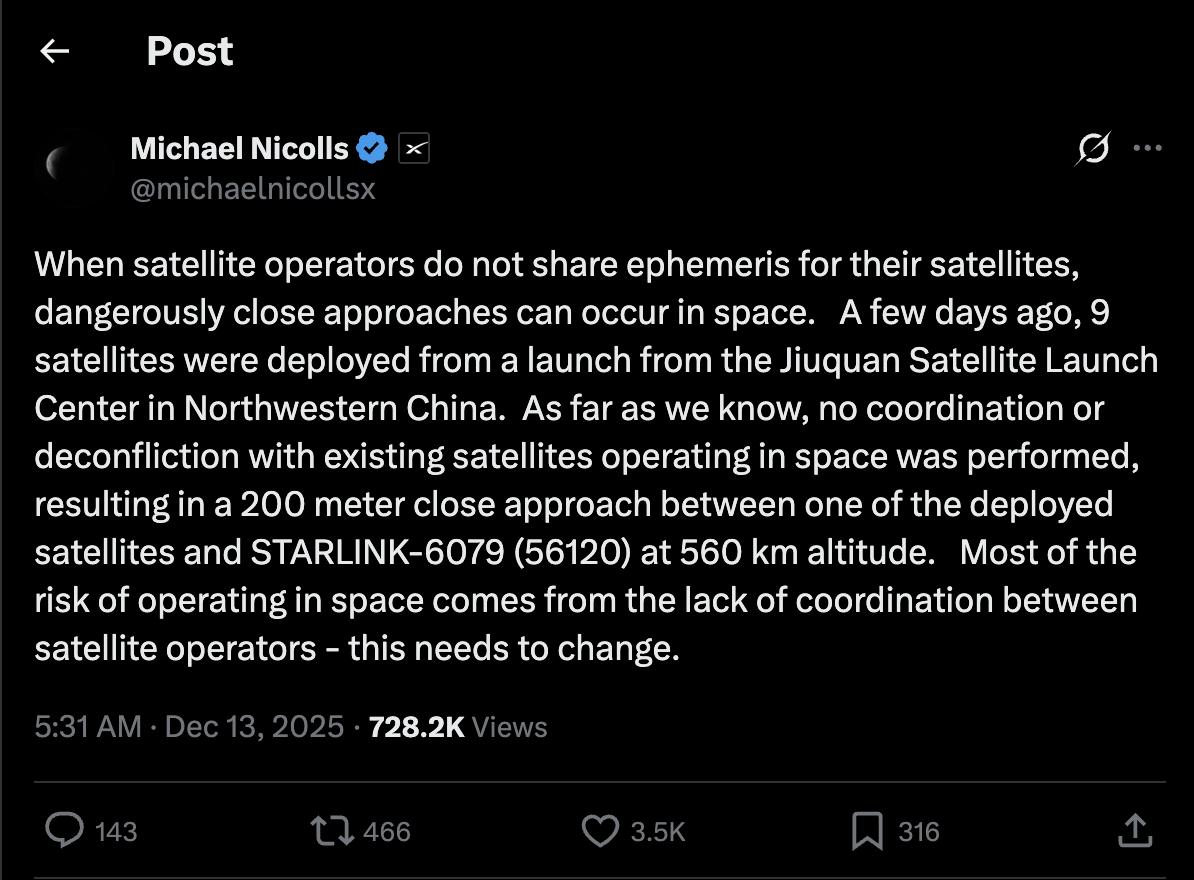
Task: Click the Post header title
Action: (x=190, y=50)
